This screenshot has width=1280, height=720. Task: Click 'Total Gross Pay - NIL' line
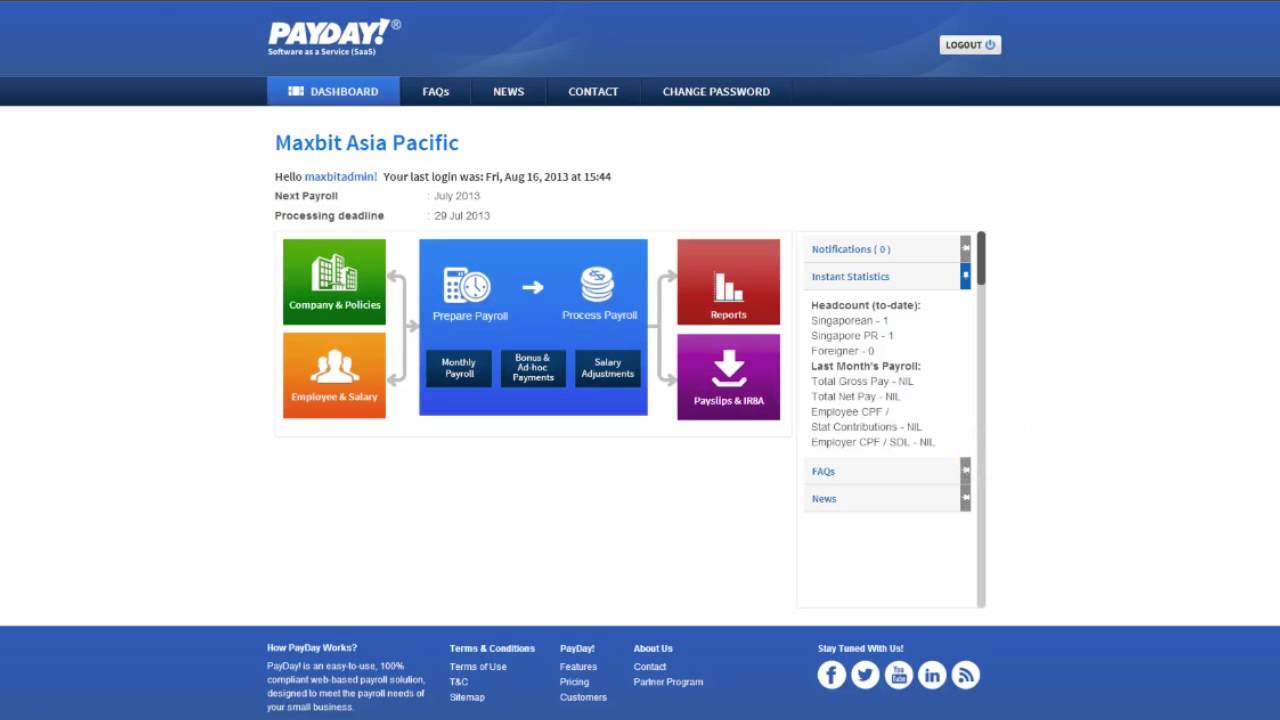tap(862, 381)
